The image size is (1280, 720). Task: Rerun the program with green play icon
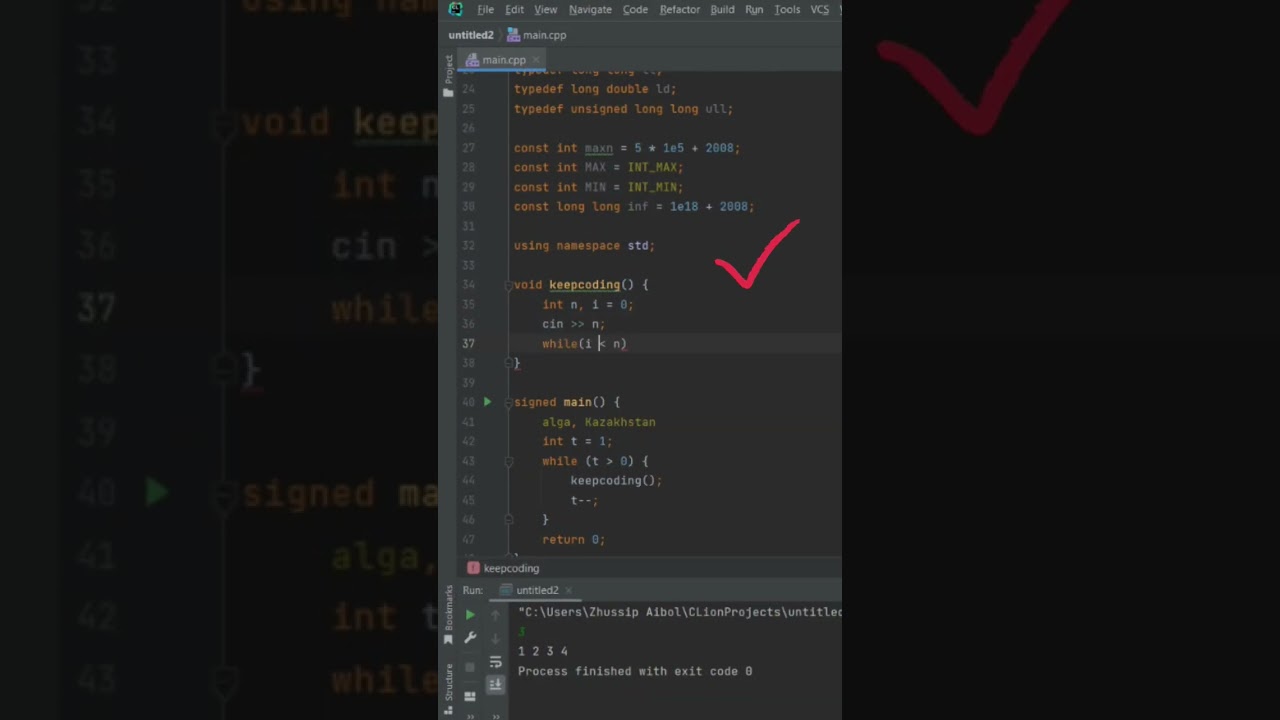[470, 615]
